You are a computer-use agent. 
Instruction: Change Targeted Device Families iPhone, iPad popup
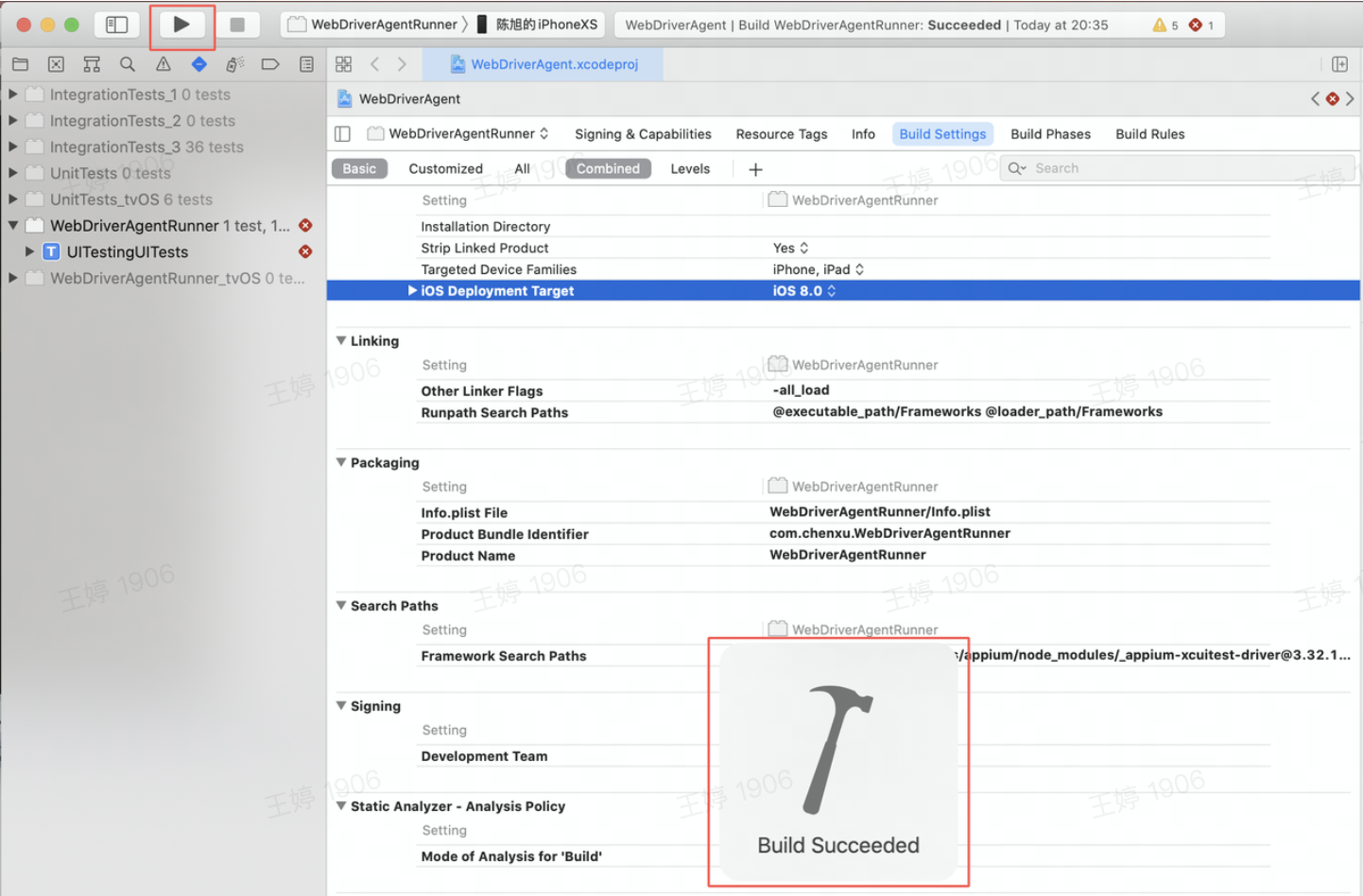[x=819, y=269]
